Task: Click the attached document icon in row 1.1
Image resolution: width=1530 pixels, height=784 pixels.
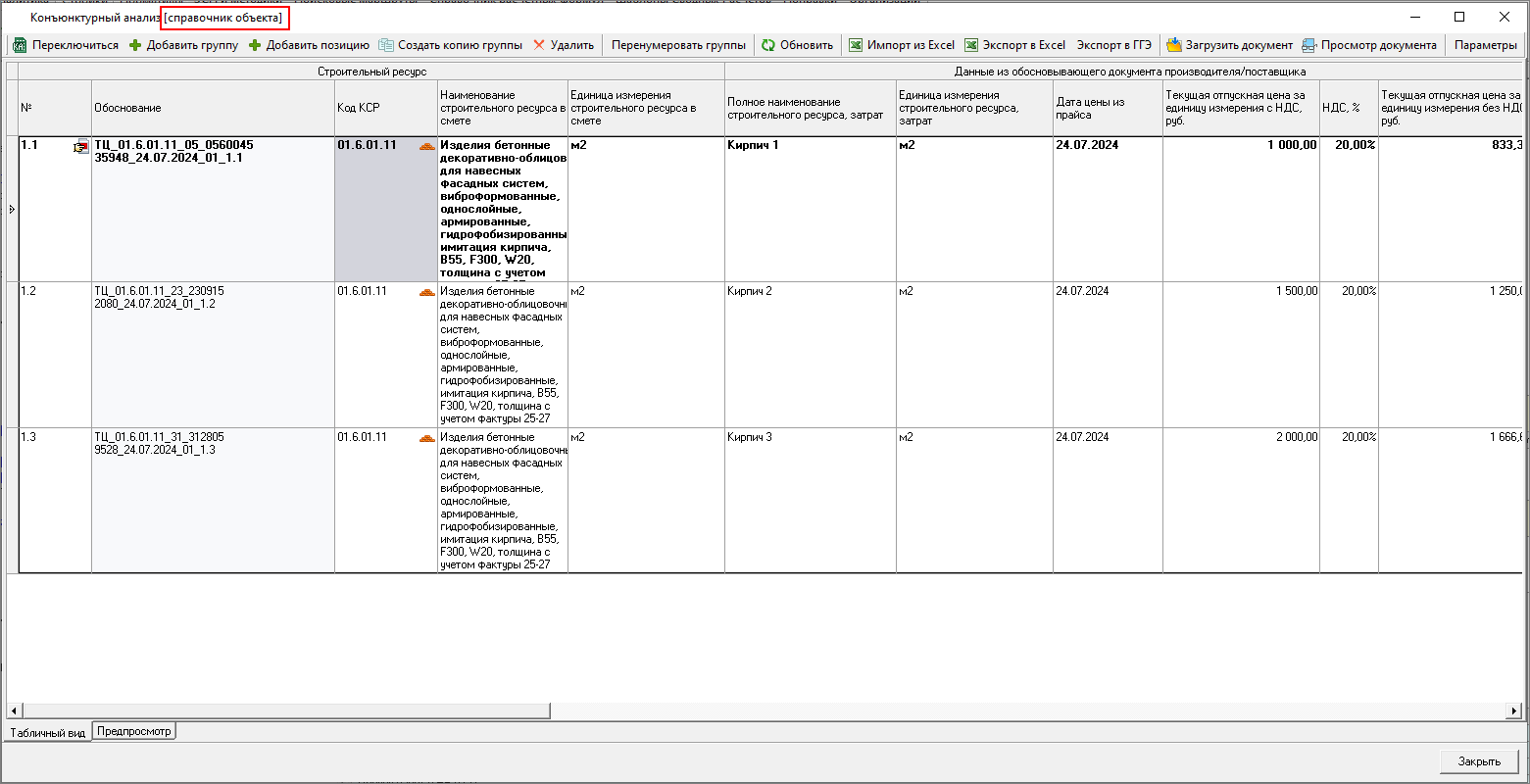Action: click(x=80, y=147)
